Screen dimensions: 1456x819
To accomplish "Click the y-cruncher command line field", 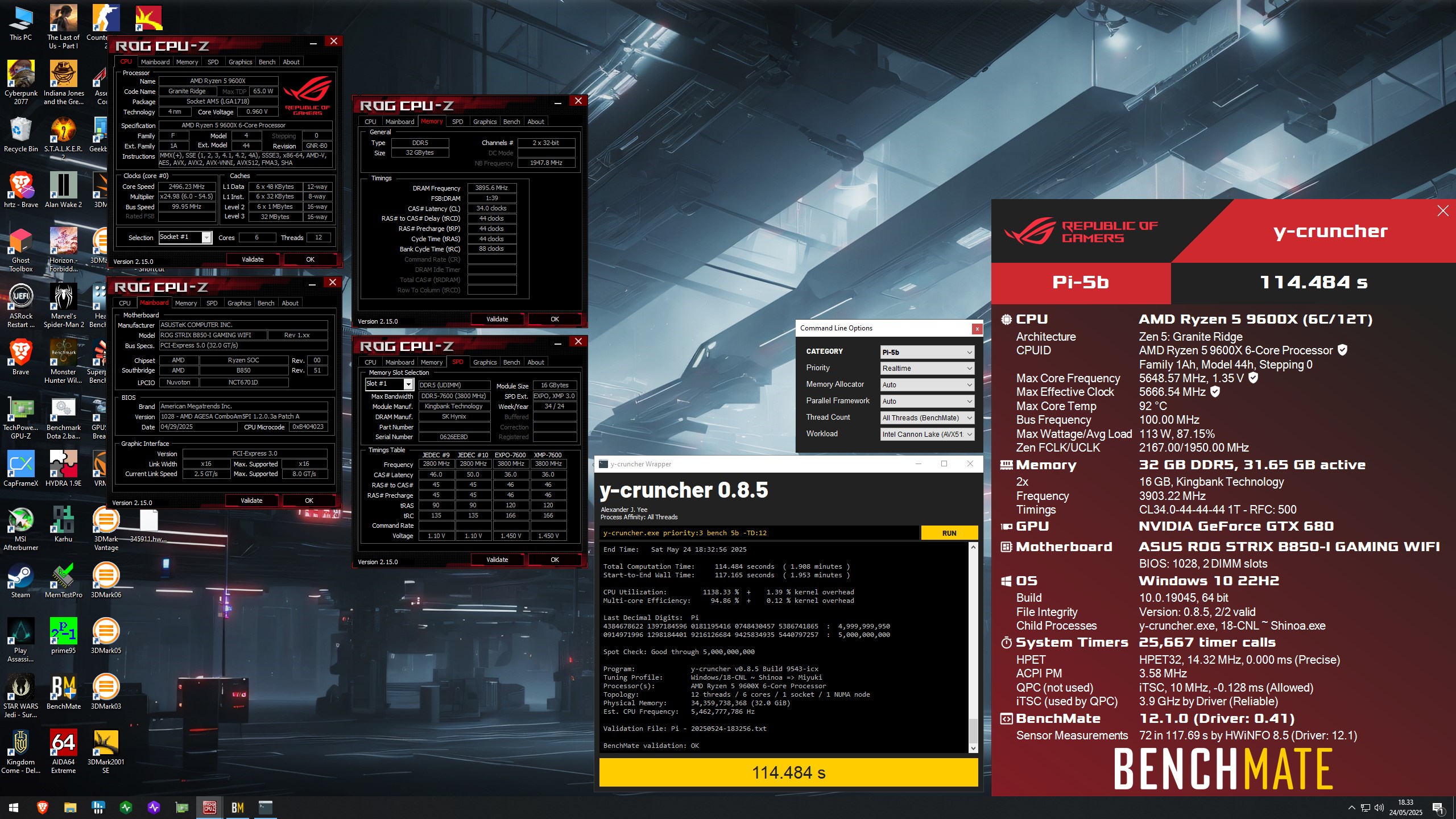I will (x=759, y=533).
